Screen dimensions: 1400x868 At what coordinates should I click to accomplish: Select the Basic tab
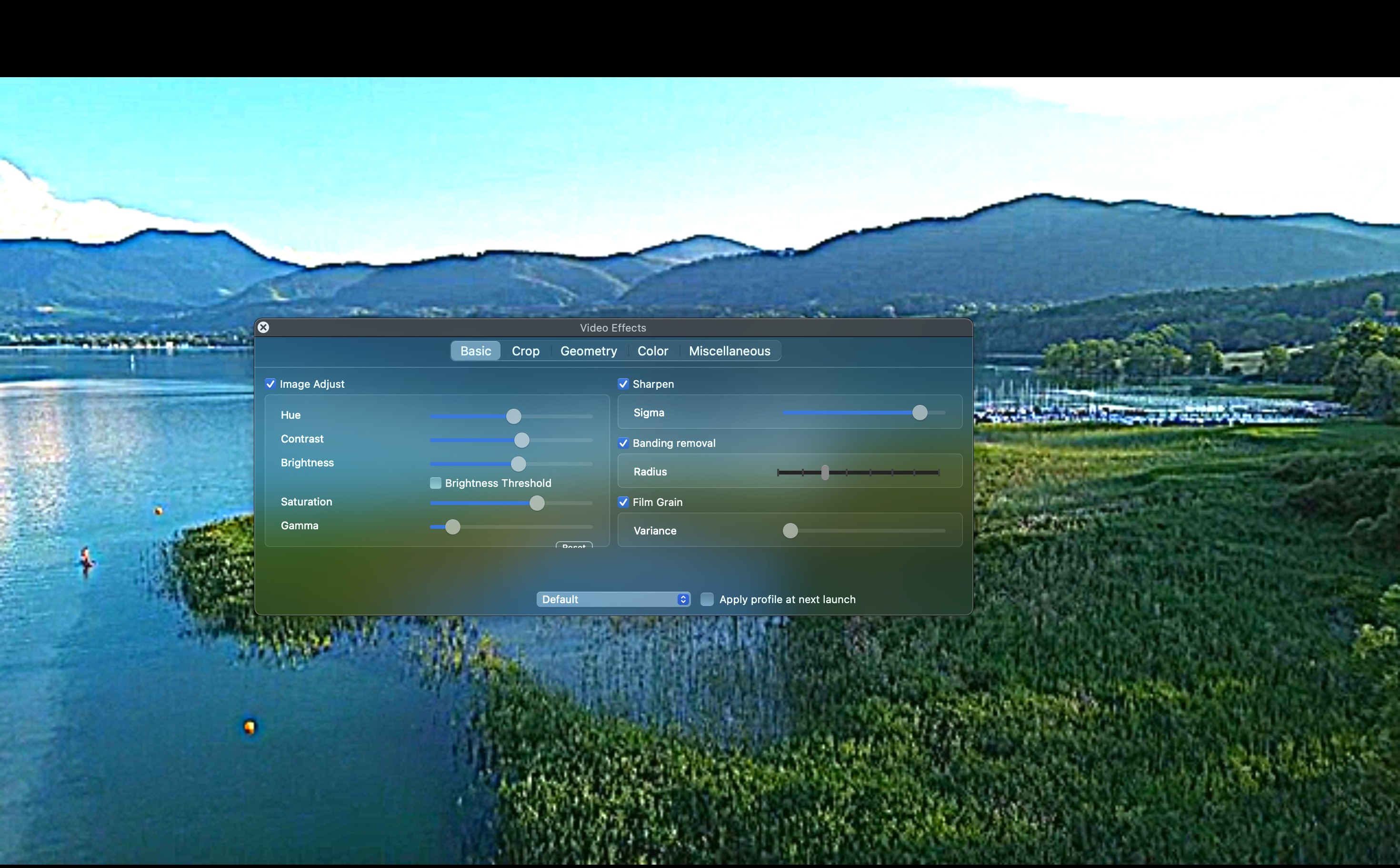(x=475, y=351)
